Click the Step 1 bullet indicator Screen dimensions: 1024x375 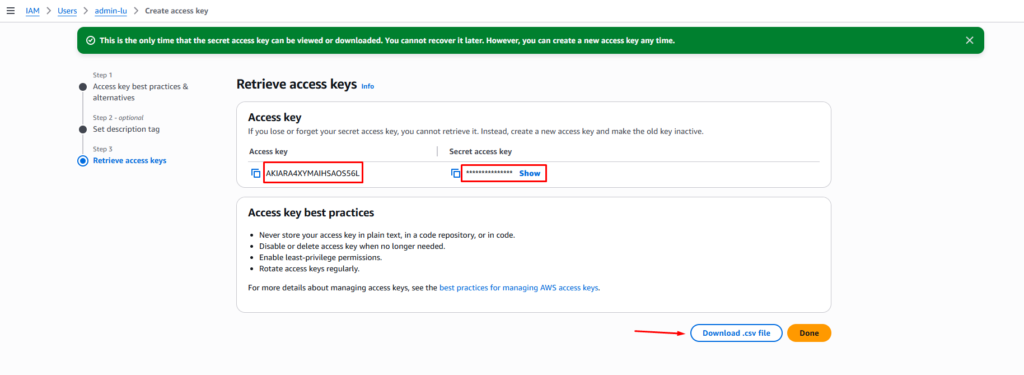tap(83, 87)
